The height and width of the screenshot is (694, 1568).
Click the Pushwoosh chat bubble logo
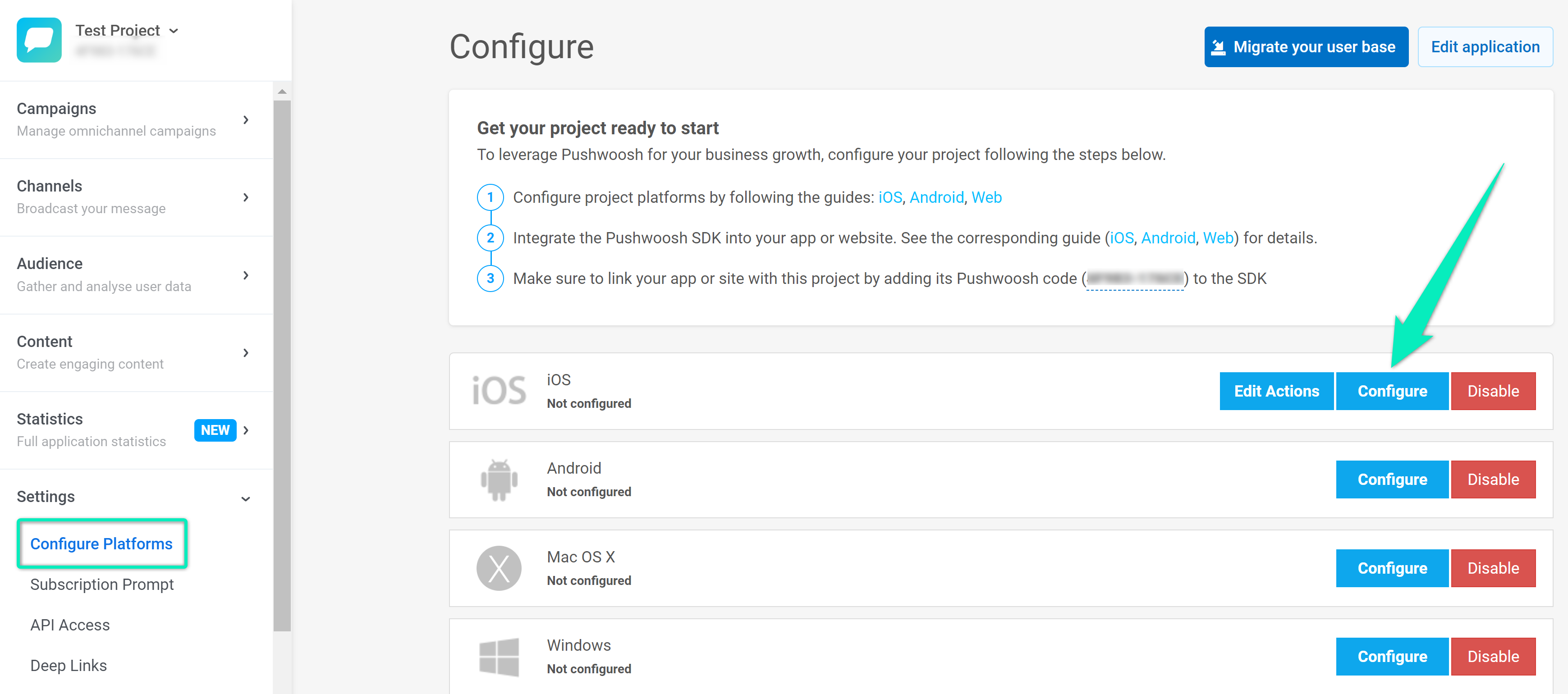tap(39, 40)
